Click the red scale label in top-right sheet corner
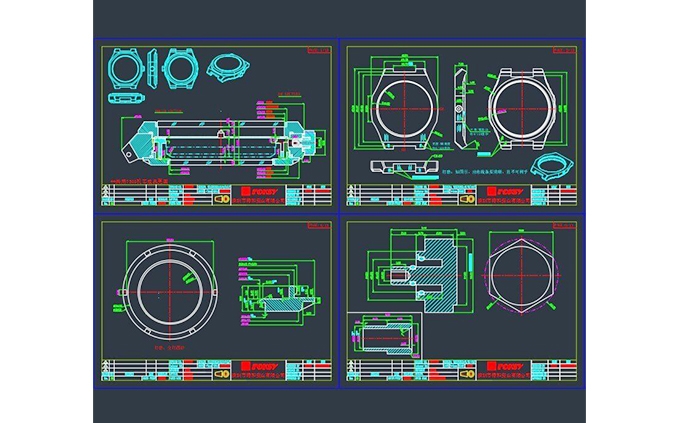Viewport: 700px width, 423px height. (566, 48)
